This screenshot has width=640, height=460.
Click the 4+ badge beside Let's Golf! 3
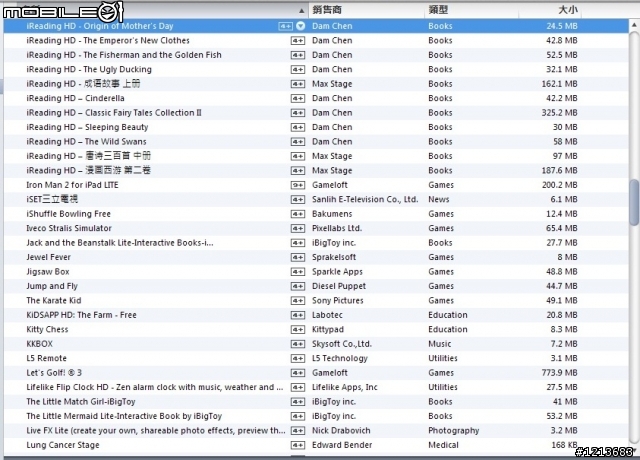click(x=298, y=373)
